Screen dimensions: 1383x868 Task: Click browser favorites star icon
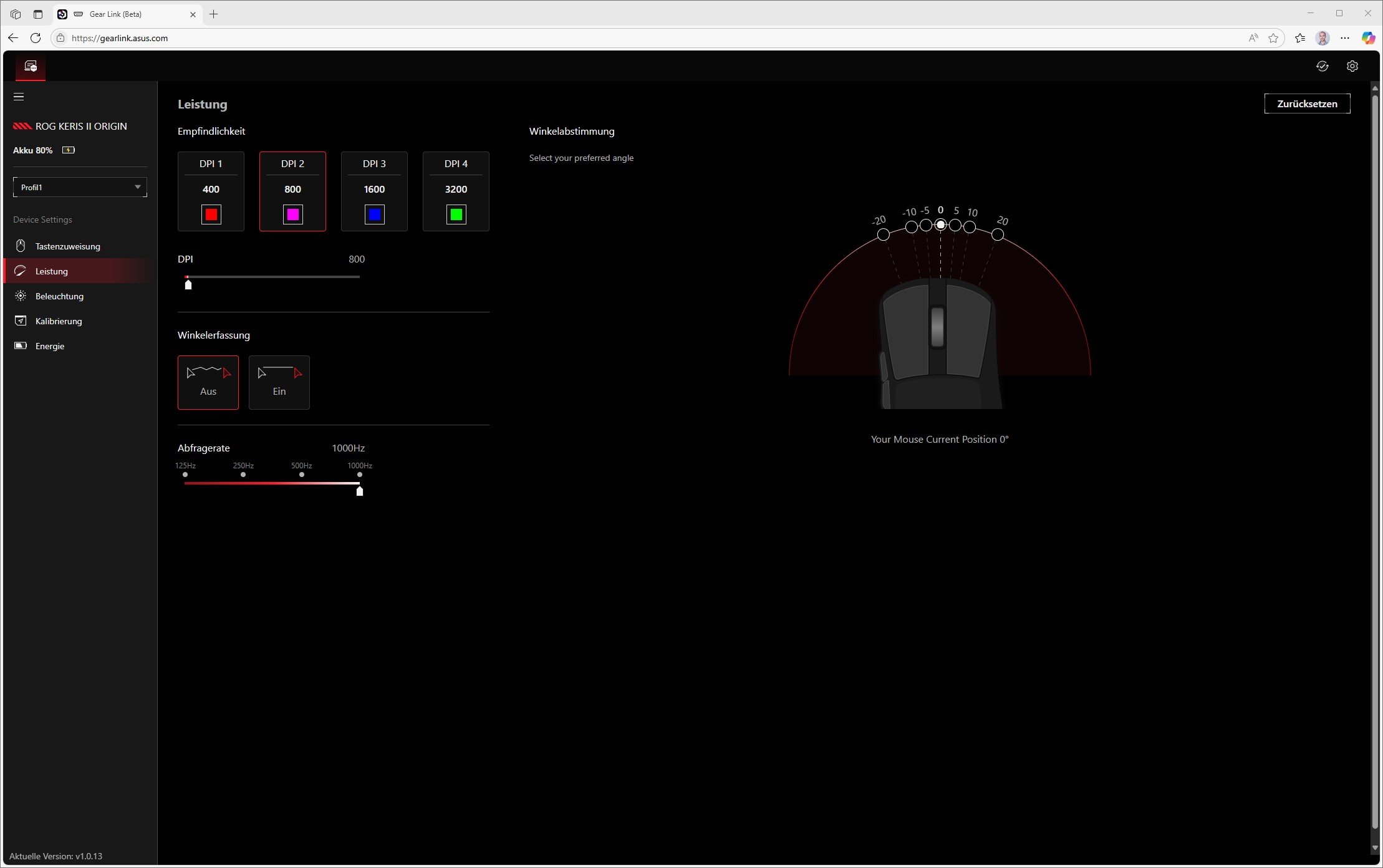tap(1273, 38)
